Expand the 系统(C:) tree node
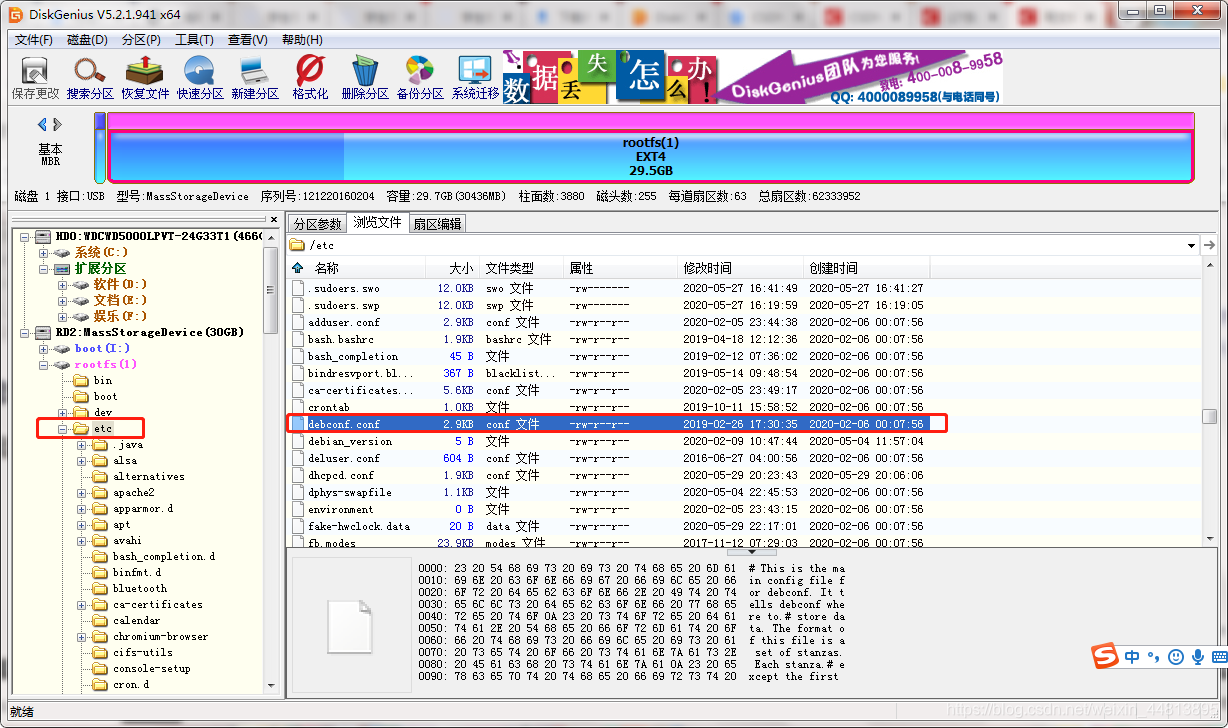 (x=43, y=252)
